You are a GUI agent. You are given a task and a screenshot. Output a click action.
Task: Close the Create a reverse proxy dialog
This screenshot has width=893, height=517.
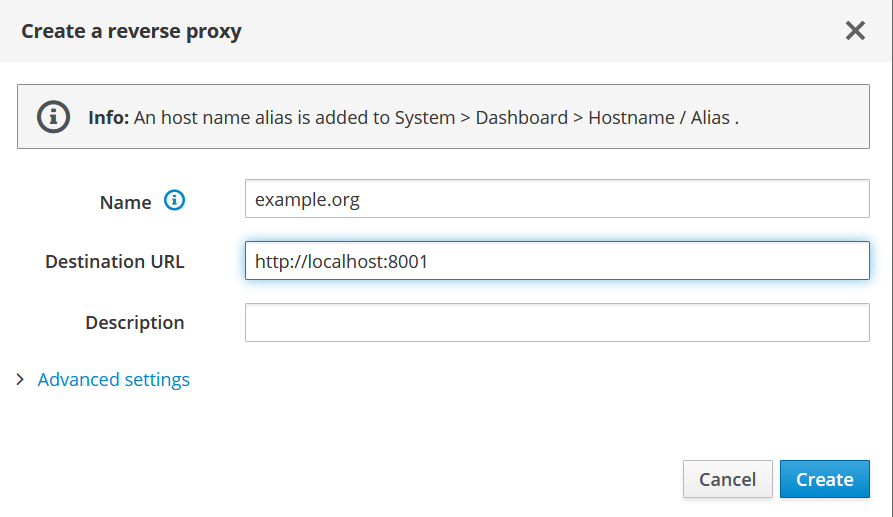855,31
